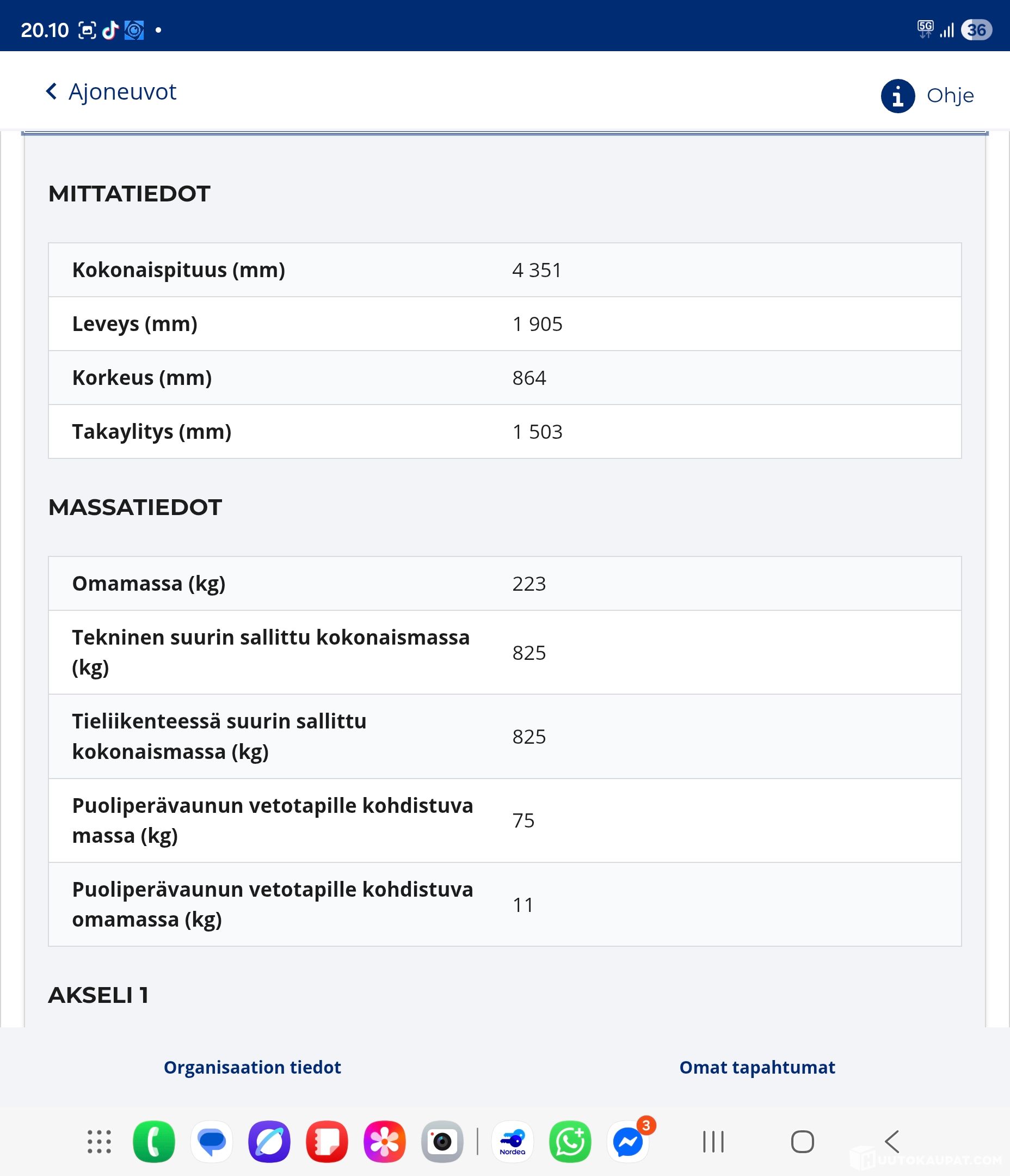Image resolution: width=1010 pixels, height=1176 pixels.
Task: Tap the recent apps navigation button
Action: (713, 1141)
